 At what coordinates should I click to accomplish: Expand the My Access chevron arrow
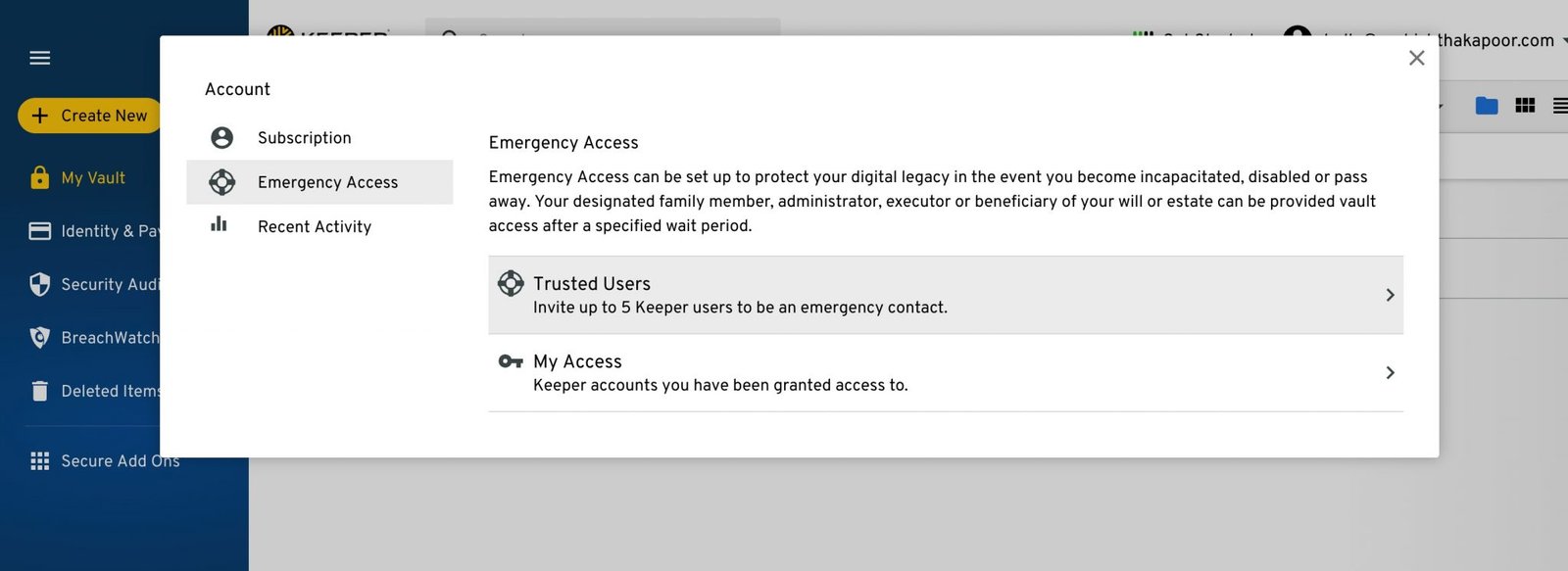1390,372
